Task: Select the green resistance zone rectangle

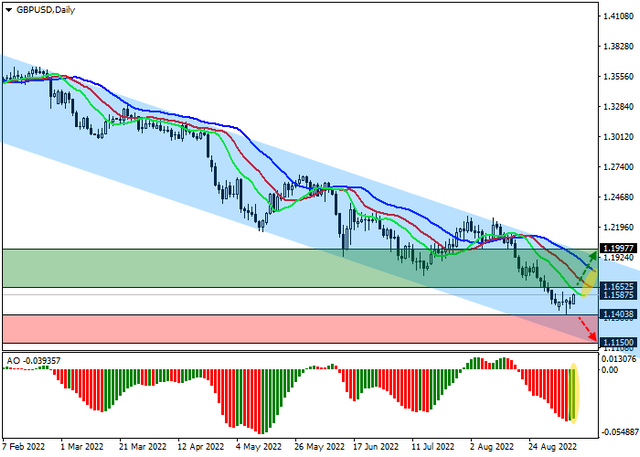Action: click(300, 268)
